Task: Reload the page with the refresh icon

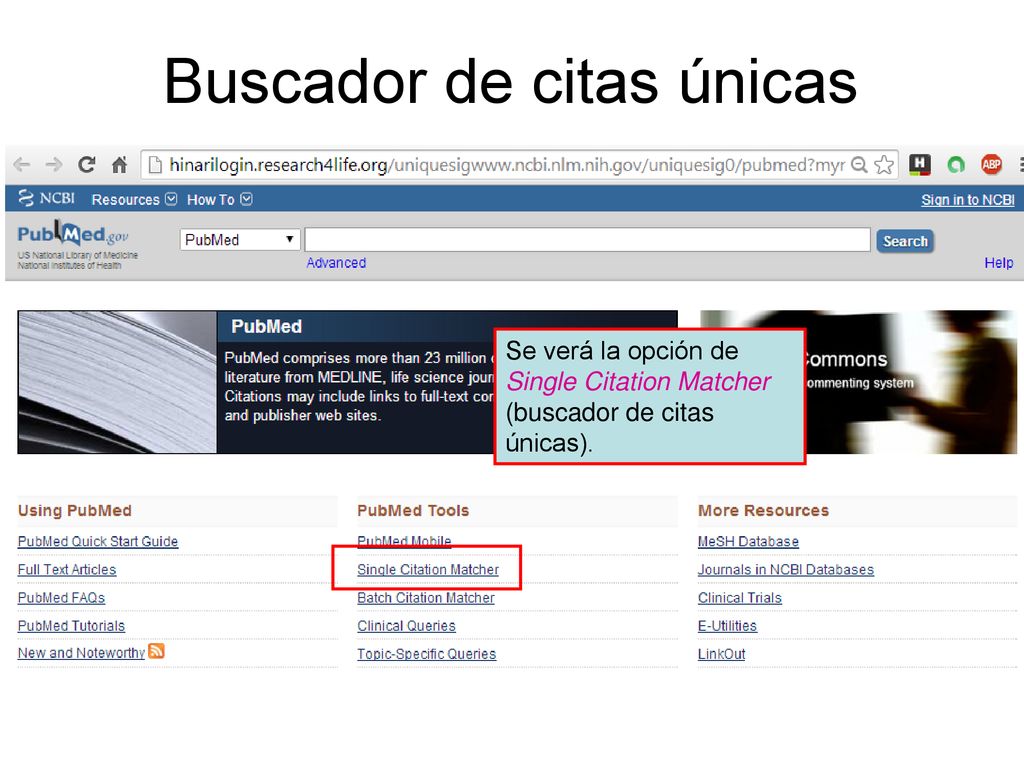Action: coord(86,165)
